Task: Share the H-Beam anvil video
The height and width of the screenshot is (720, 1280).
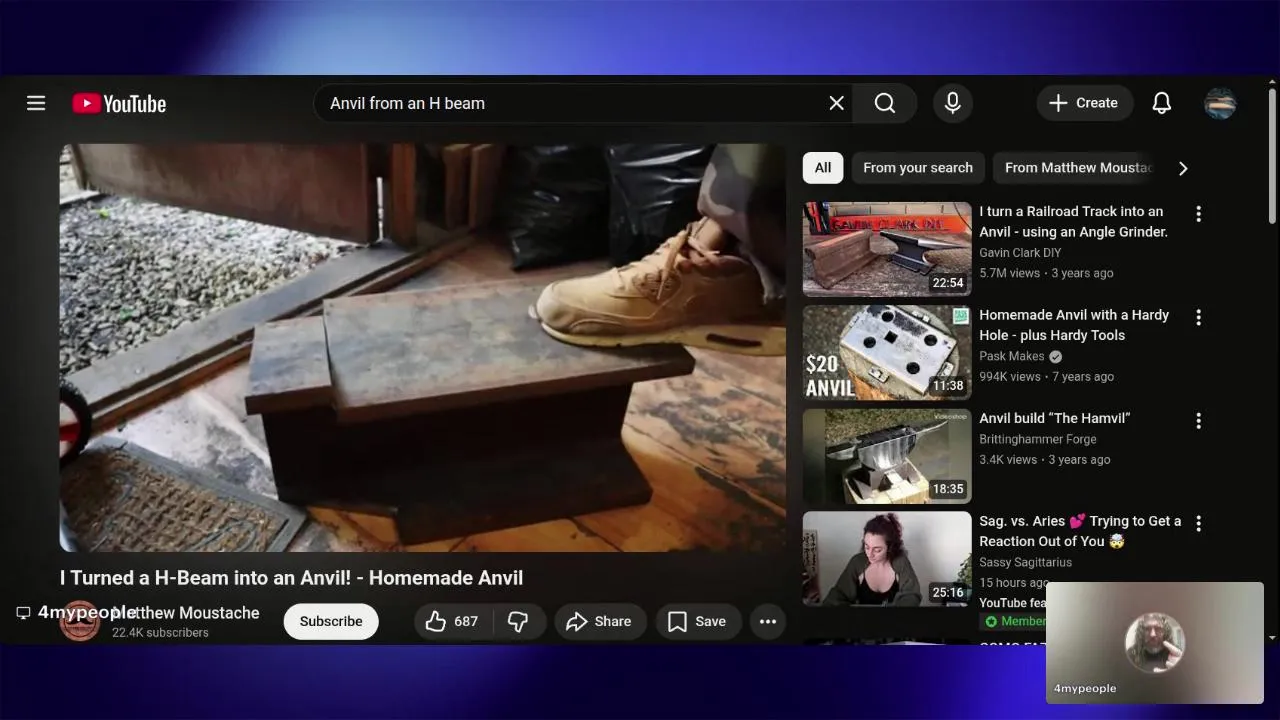Action: coord(599,621)
